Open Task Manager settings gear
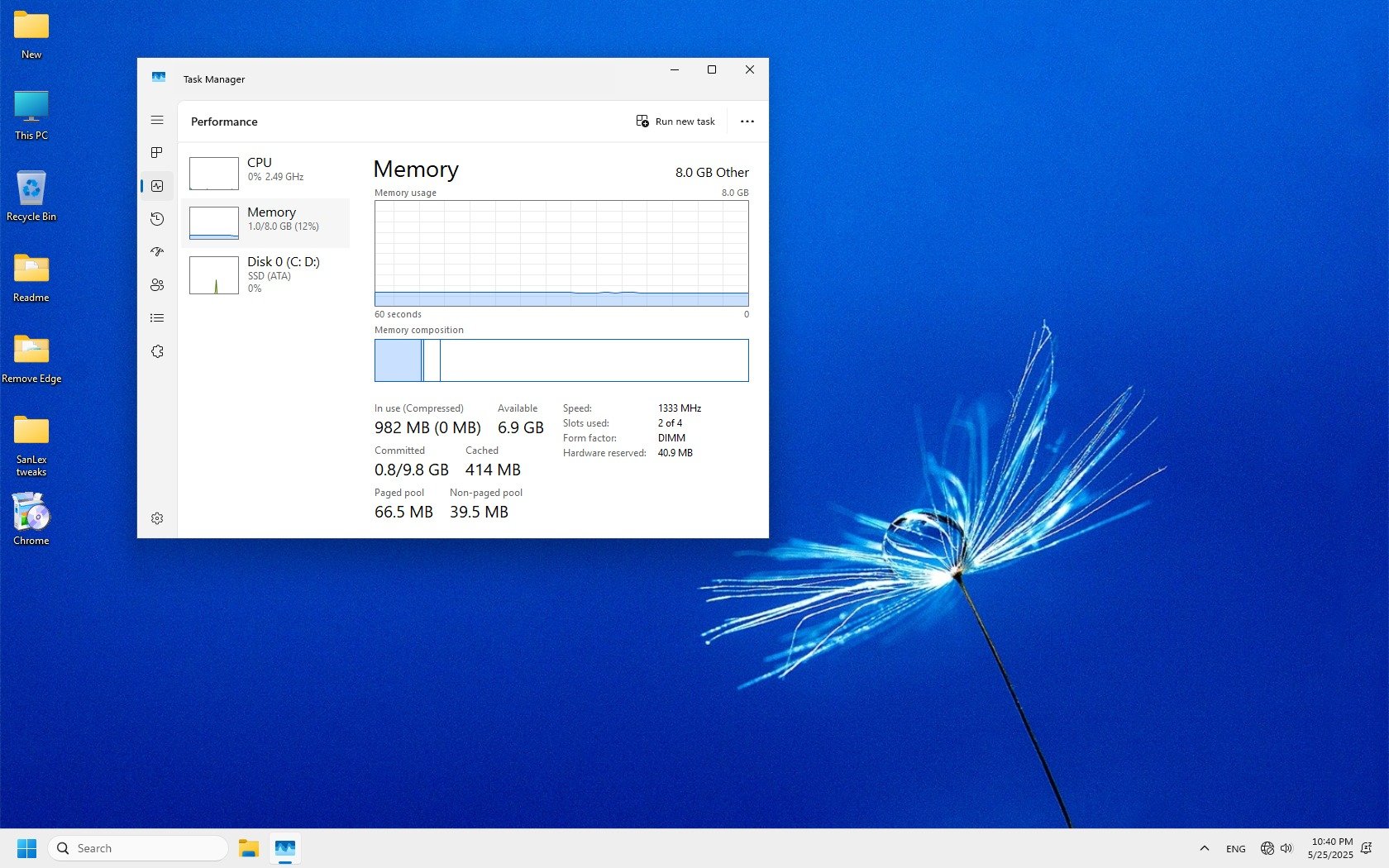 (157, 518)
